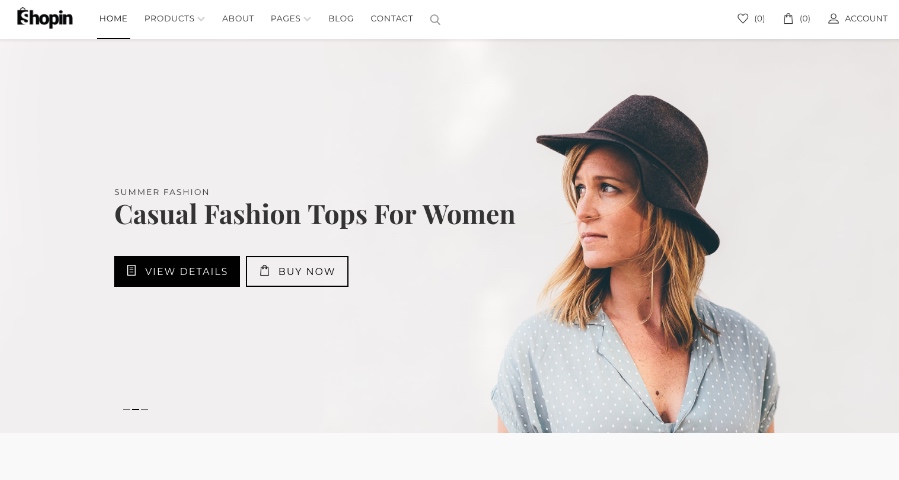Jump to the third slide indicator dash
Screen dimensions: 899x480
coord(144,410)
